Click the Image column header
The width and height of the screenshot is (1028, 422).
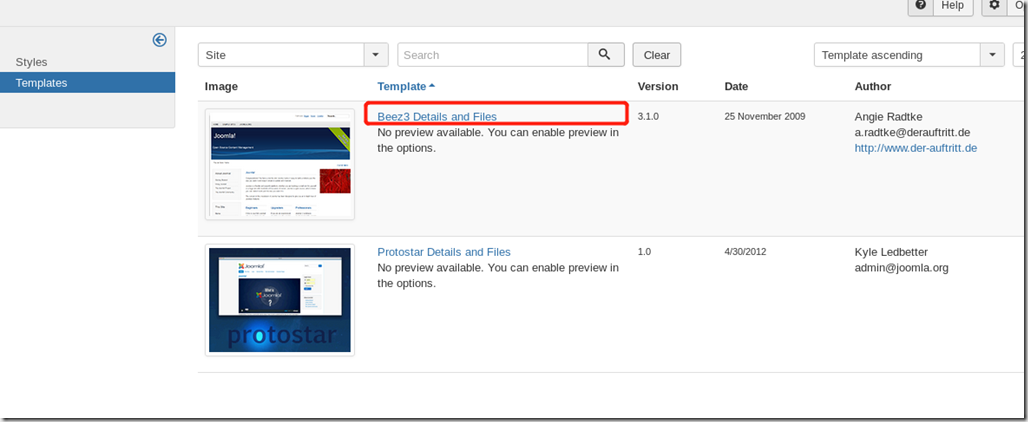[222, 86]
